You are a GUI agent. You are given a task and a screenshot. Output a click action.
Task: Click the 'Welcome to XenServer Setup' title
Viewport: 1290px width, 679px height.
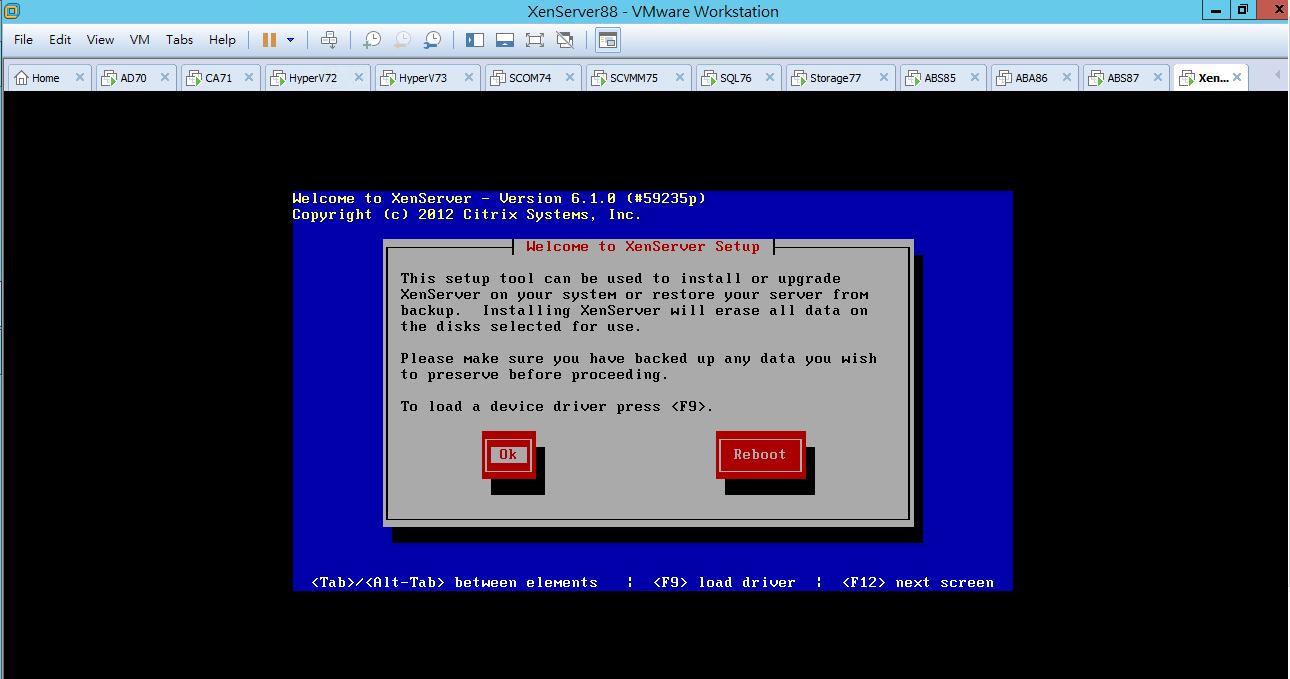643,246
